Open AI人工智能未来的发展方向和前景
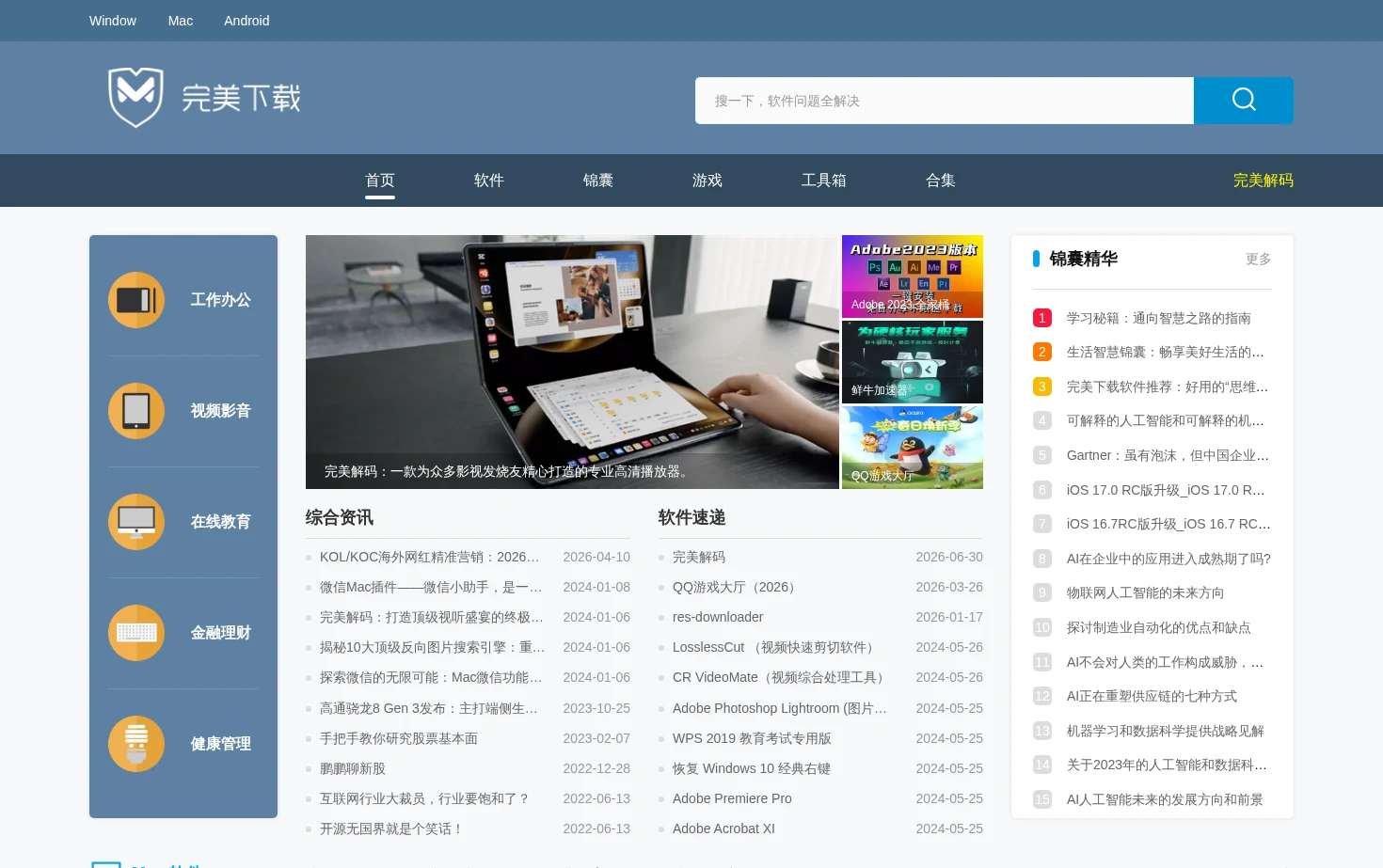The width and height of the screenshot is (1383, 868). coord(1165,800)
